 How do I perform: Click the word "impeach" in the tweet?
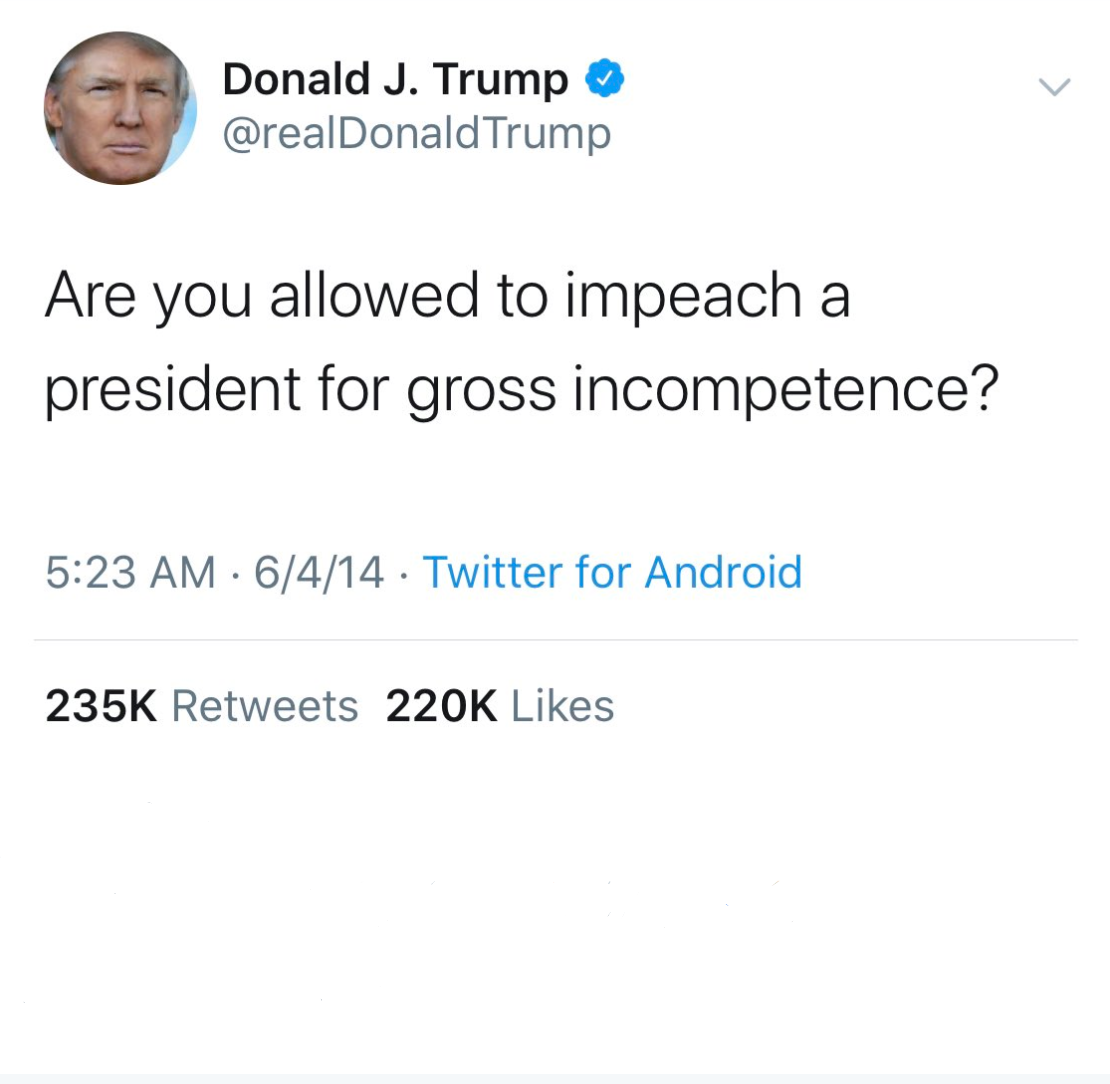click(x=683, y=298)
